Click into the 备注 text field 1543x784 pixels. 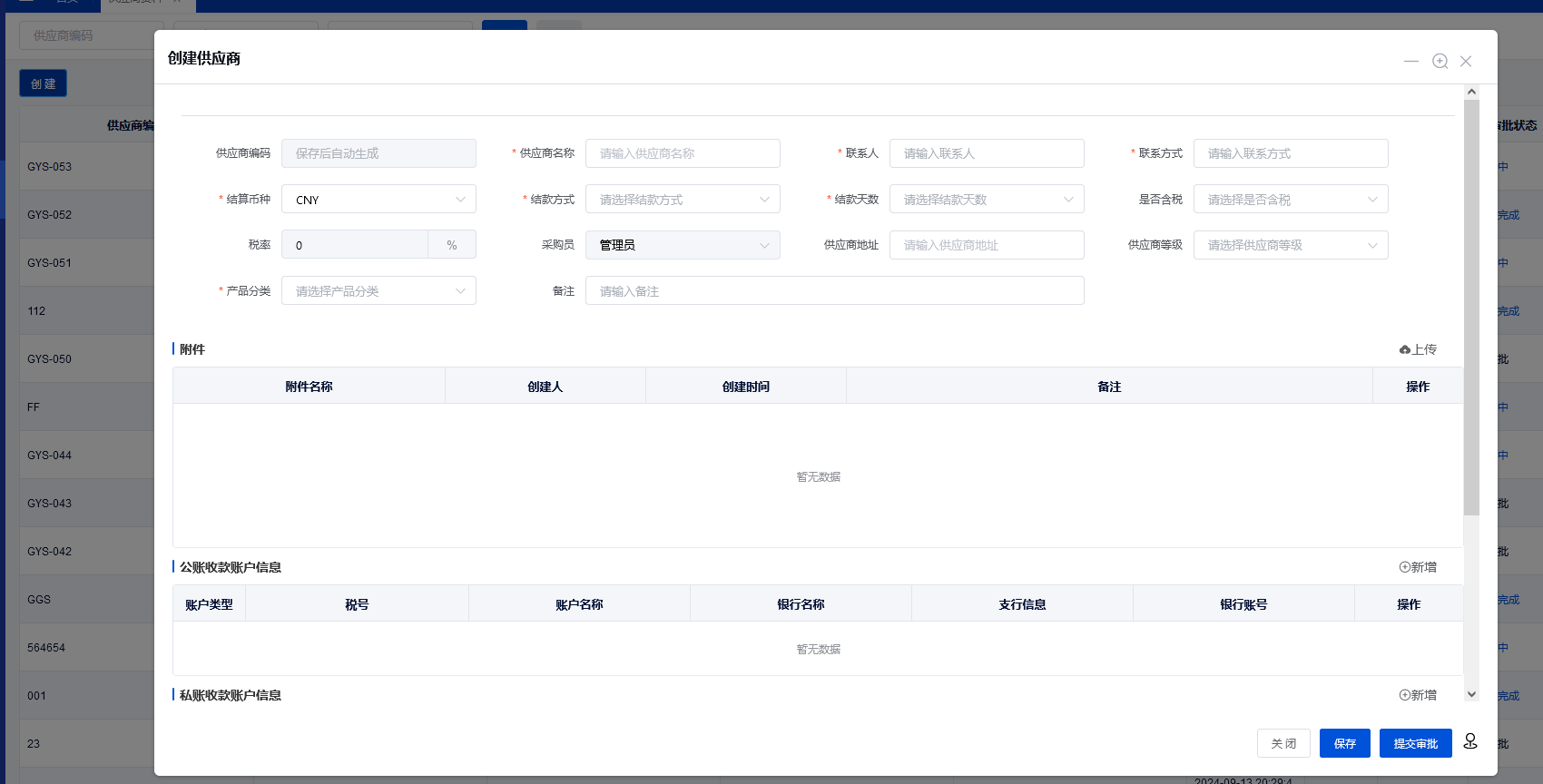(x=834, y=291)
